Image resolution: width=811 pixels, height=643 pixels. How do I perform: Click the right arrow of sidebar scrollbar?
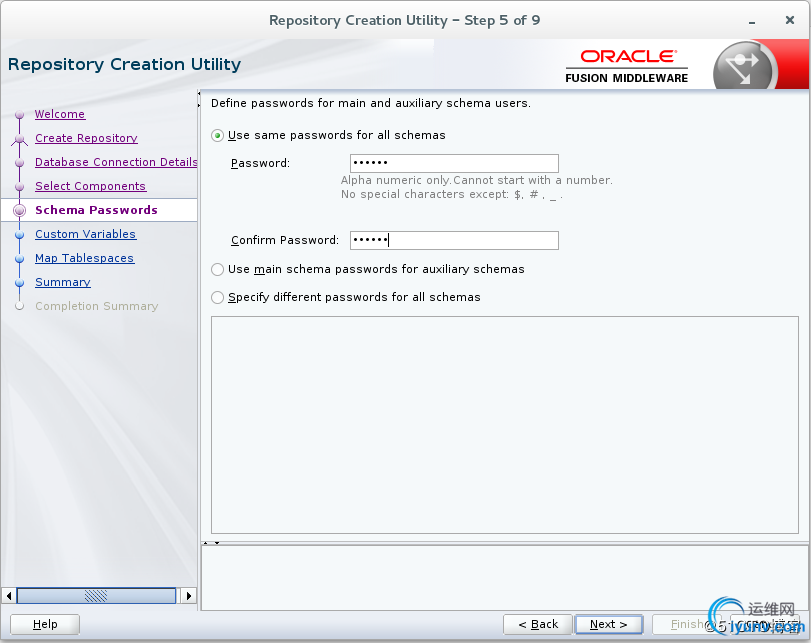point(189,596)
